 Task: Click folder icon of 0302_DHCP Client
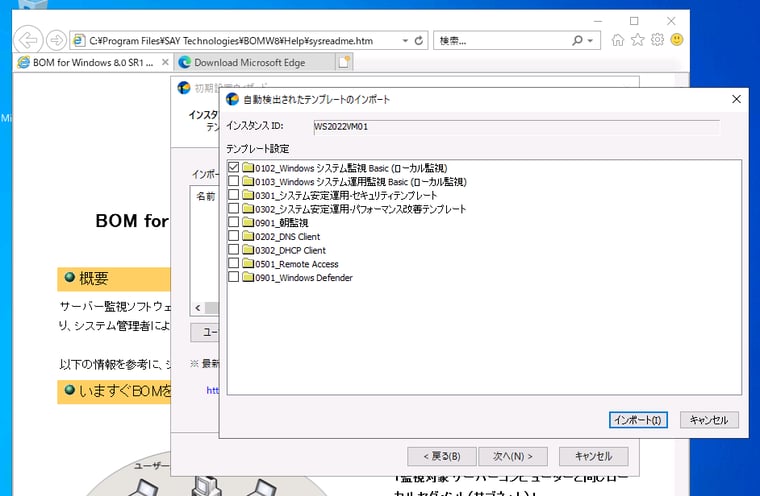[248, 249]
